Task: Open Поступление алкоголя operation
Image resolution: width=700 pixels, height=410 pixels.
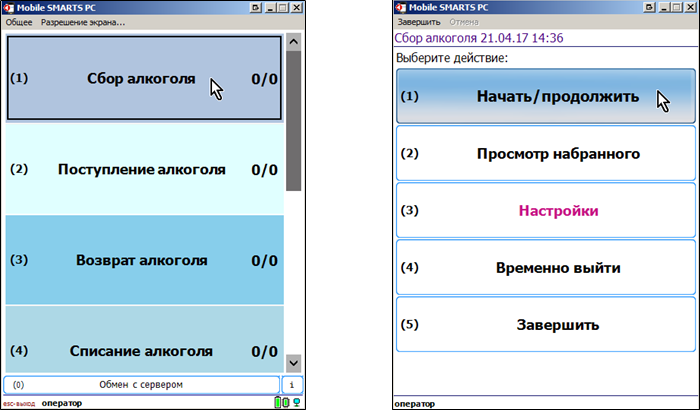Action: 144,169
